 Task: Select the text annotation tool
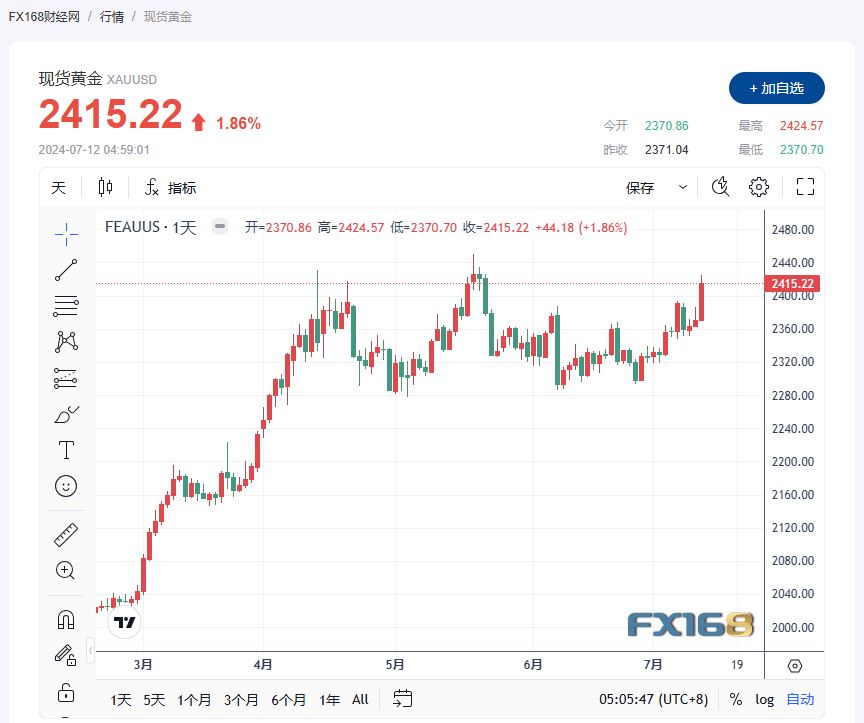(x=65, y=450)
